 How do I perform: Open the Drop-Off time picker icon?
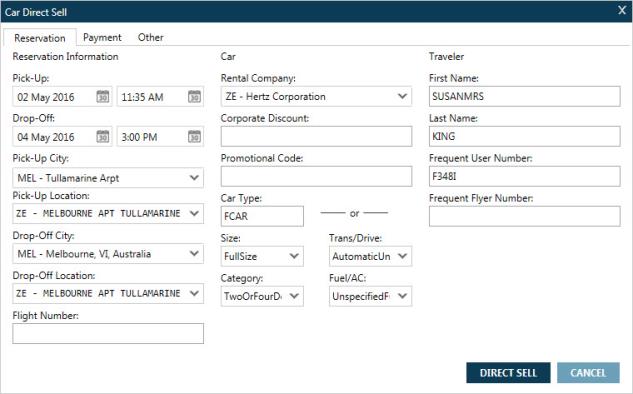pos(194,136)
